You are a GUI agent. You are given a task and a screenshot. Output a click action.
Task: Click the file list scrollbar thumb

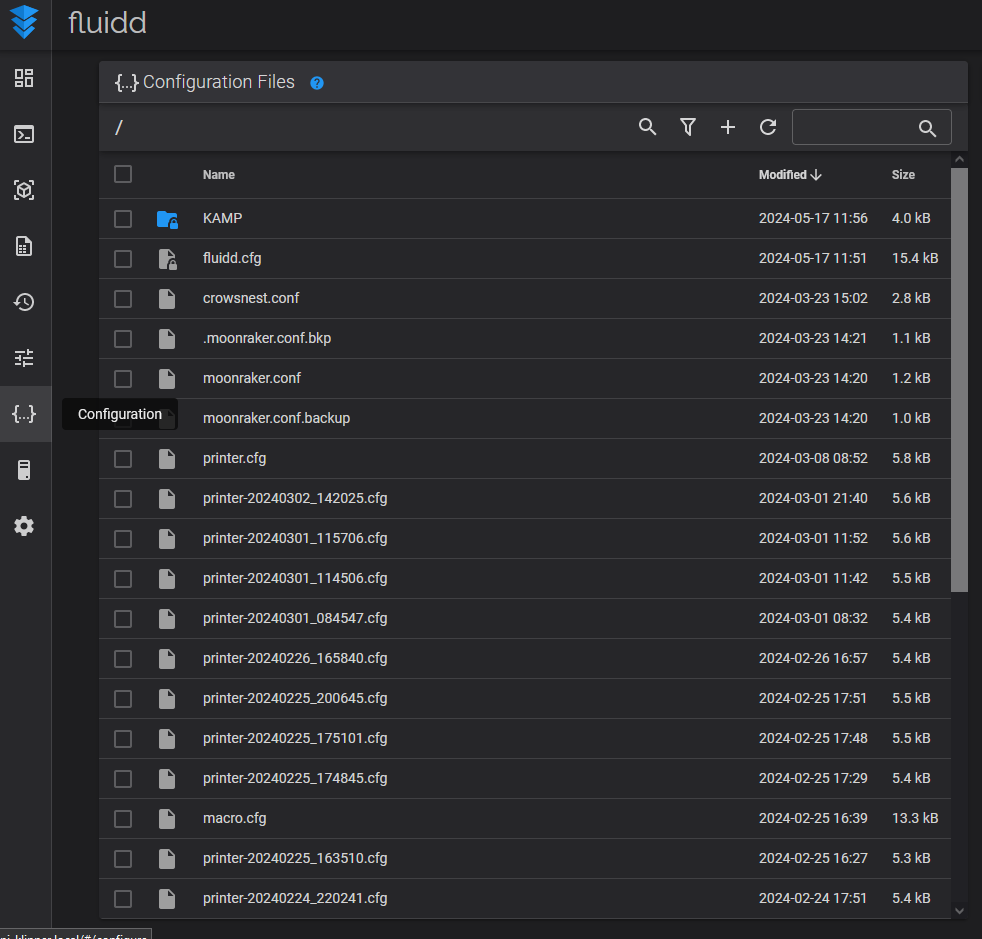pos(959,380)
